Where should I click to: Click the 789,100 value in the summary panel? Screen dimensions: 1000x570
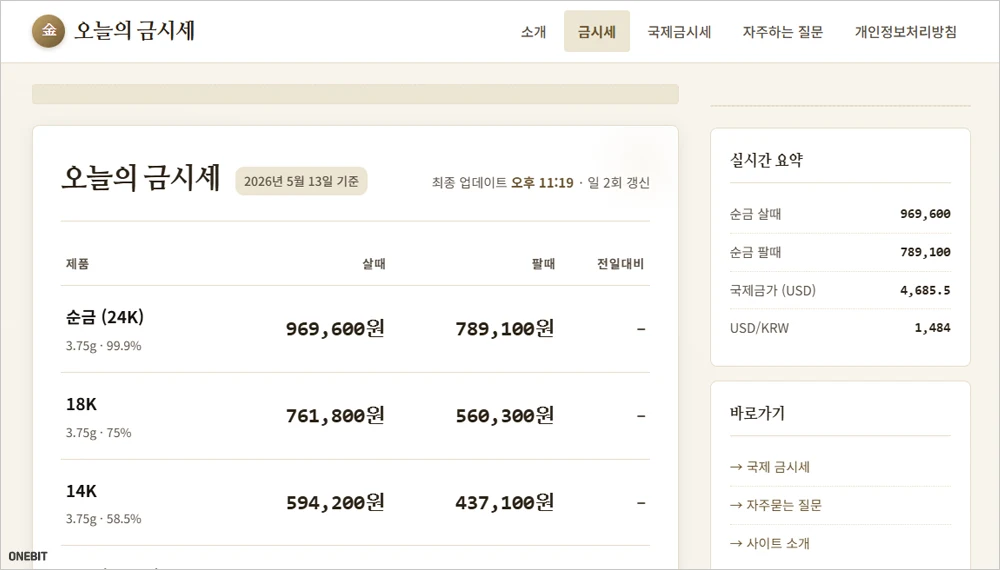(x=925, y=252)
